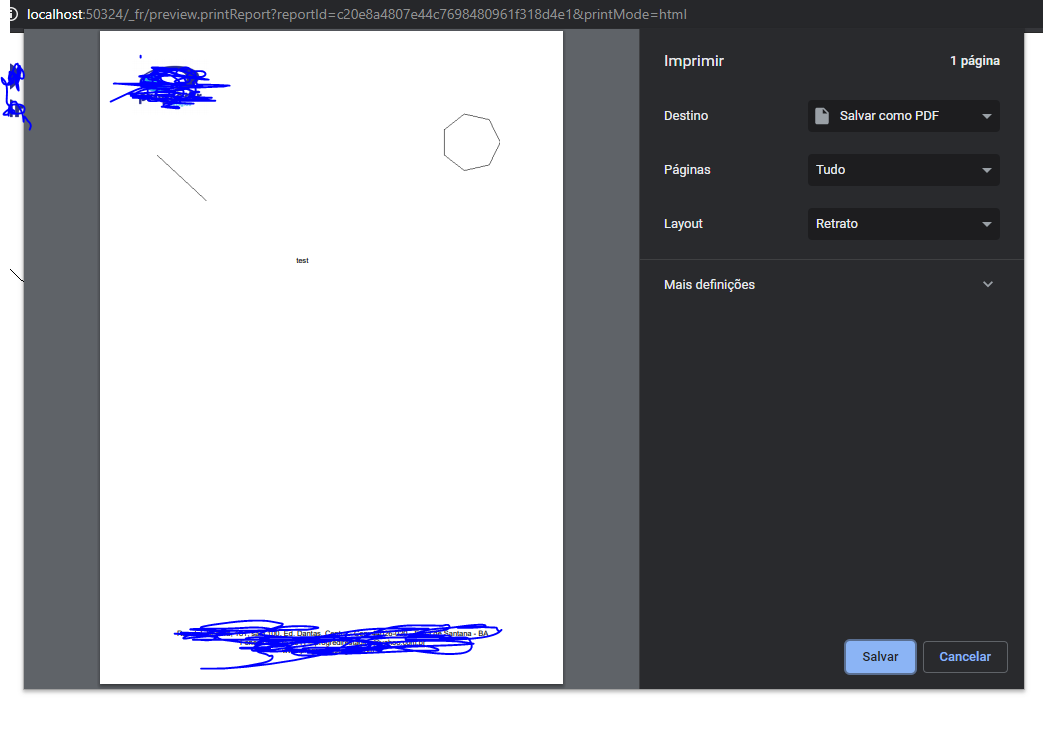Open the Layout dropdown set to Retrato
The height and width of the screenshot is (730, 1043).
pyautogui.click(x=903, y=224)
